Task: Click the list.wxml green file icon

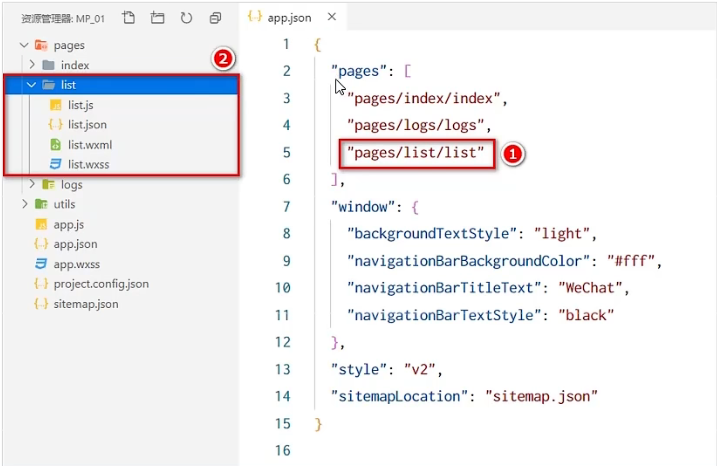Action: (55, 145)
